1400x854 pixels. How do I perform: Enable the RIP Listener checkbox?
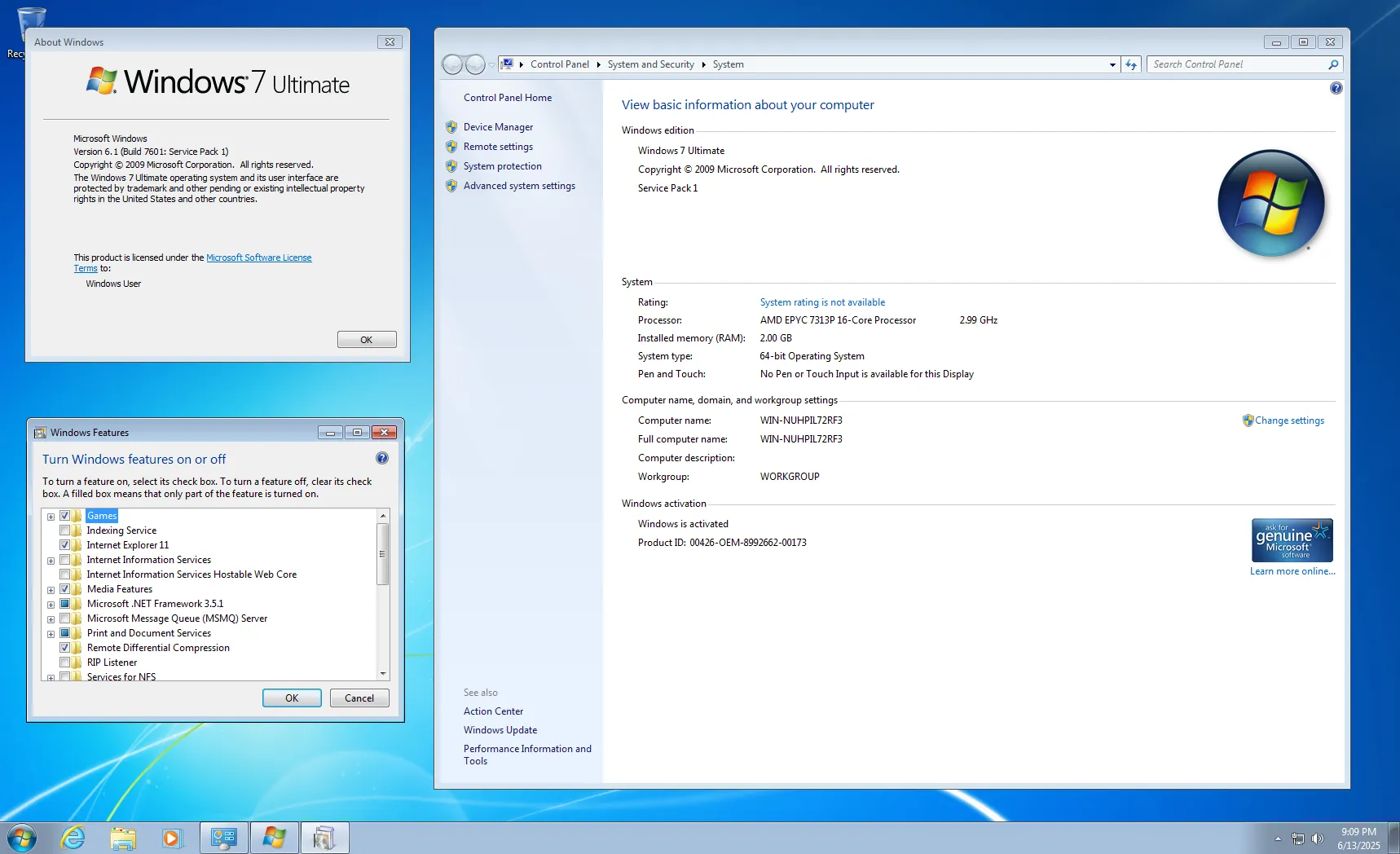64,663
